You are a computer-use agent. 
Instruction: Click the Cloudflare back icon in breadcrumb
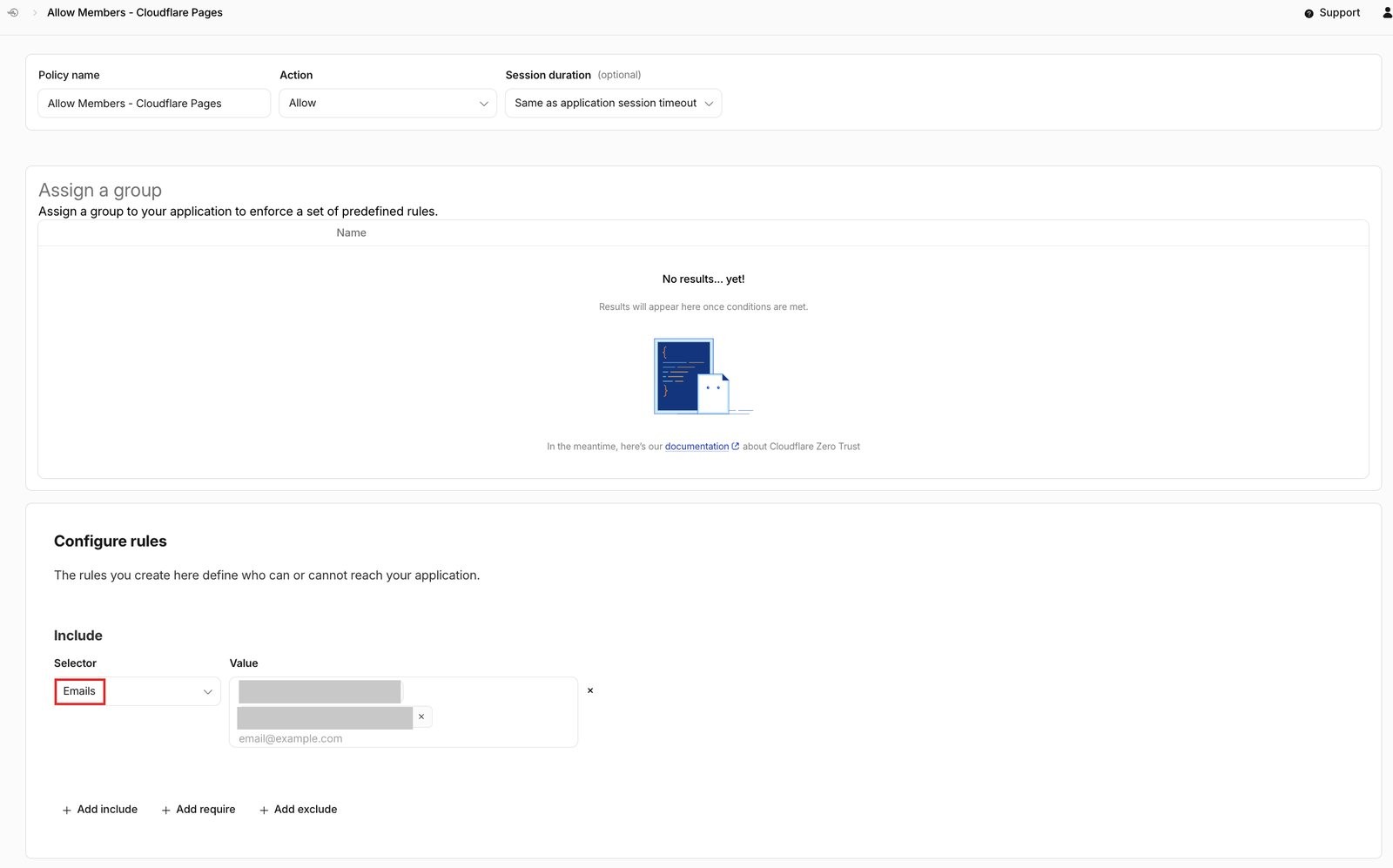pos(12,12)
